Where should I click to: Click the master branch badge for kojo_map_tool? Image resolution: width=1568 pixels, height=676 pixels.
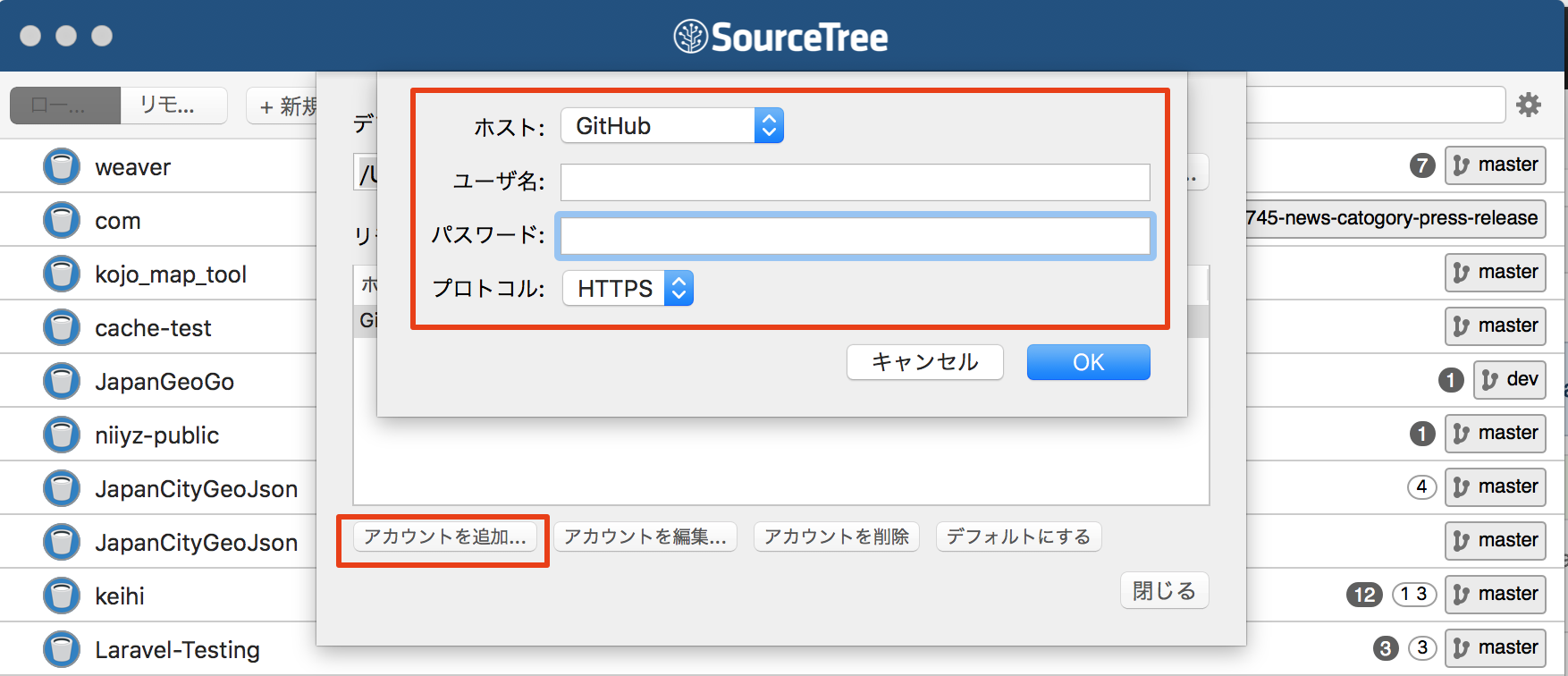[x=1496, y=273]
